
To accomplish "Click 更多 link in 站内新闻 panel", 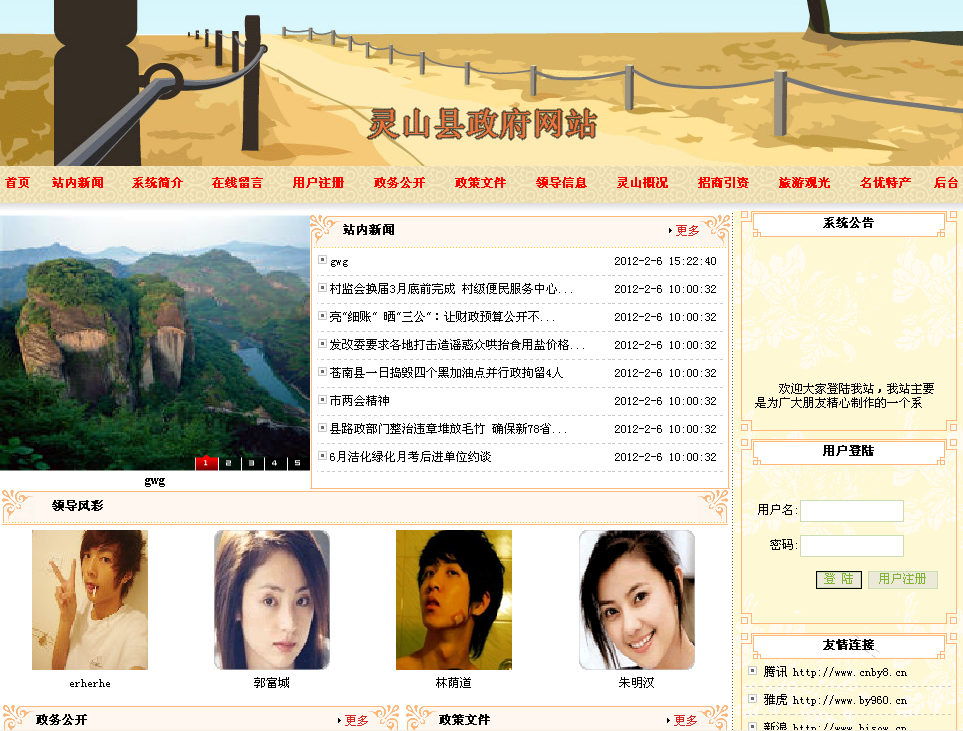I will click(x=687, y=230).
